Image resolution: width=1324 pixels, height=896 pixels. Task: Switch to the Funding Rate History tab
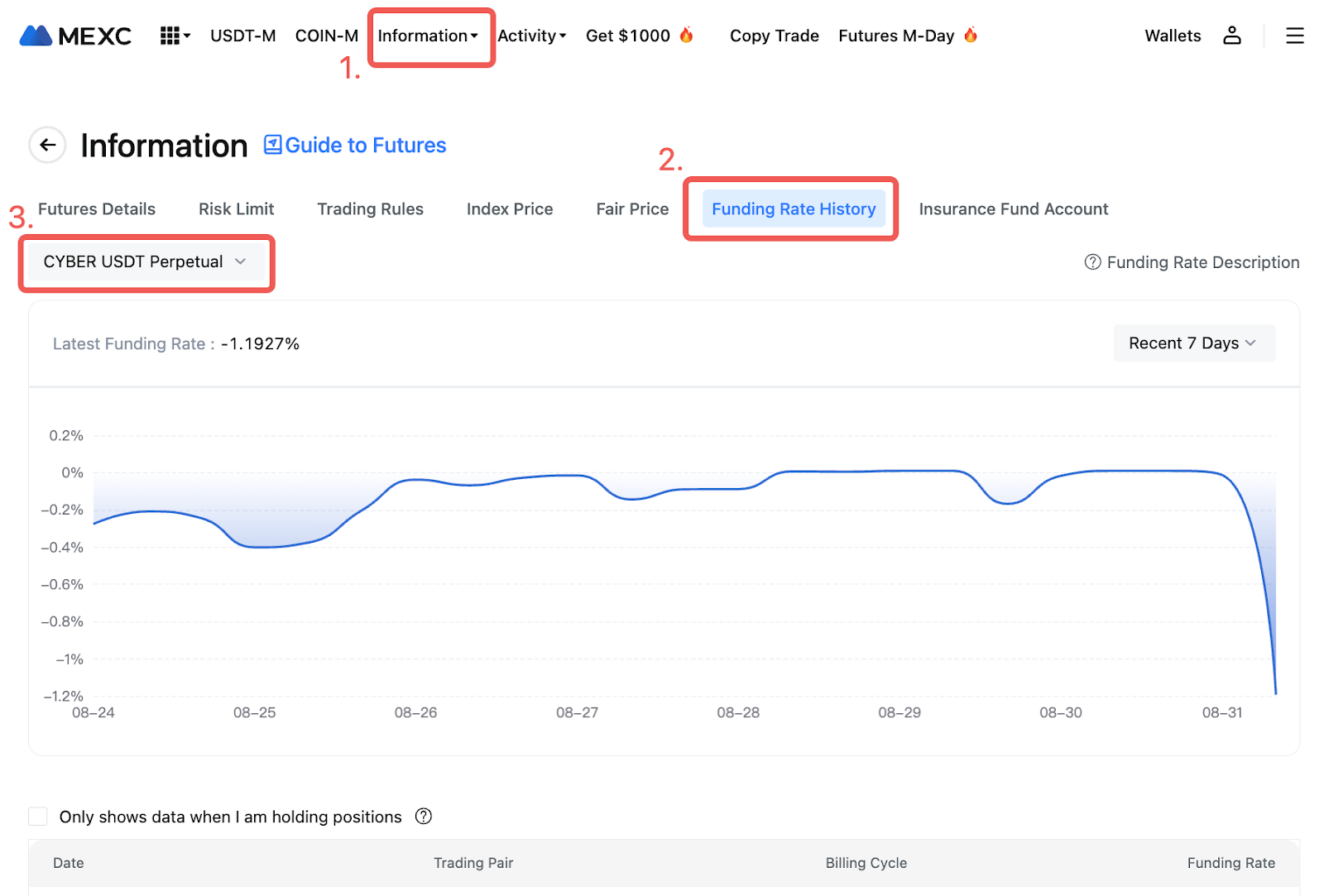(x=793, y=209)
